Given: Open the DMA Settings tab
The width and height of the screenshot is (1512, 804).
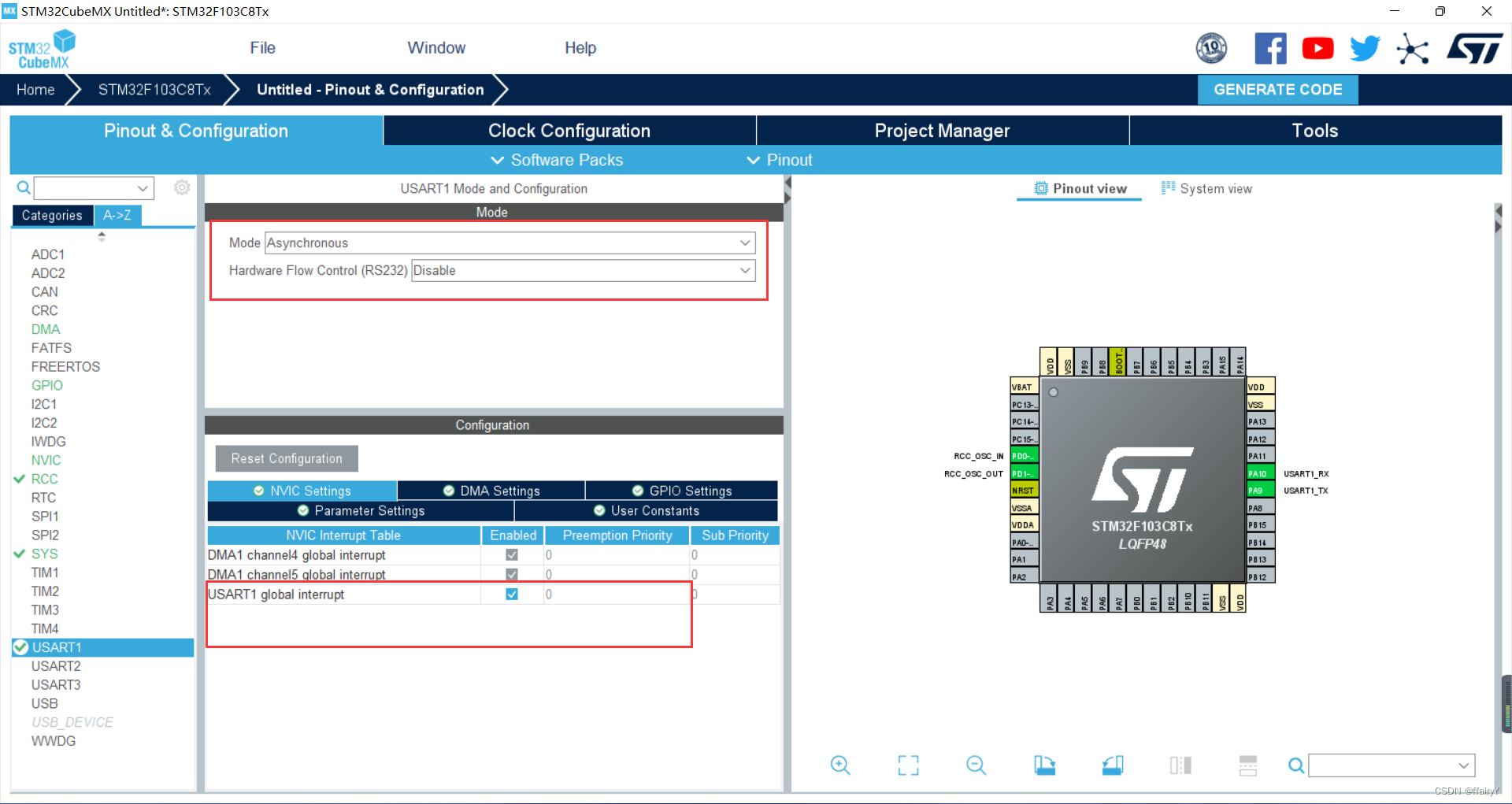Looking at the screenshot, I should (491, 491).
